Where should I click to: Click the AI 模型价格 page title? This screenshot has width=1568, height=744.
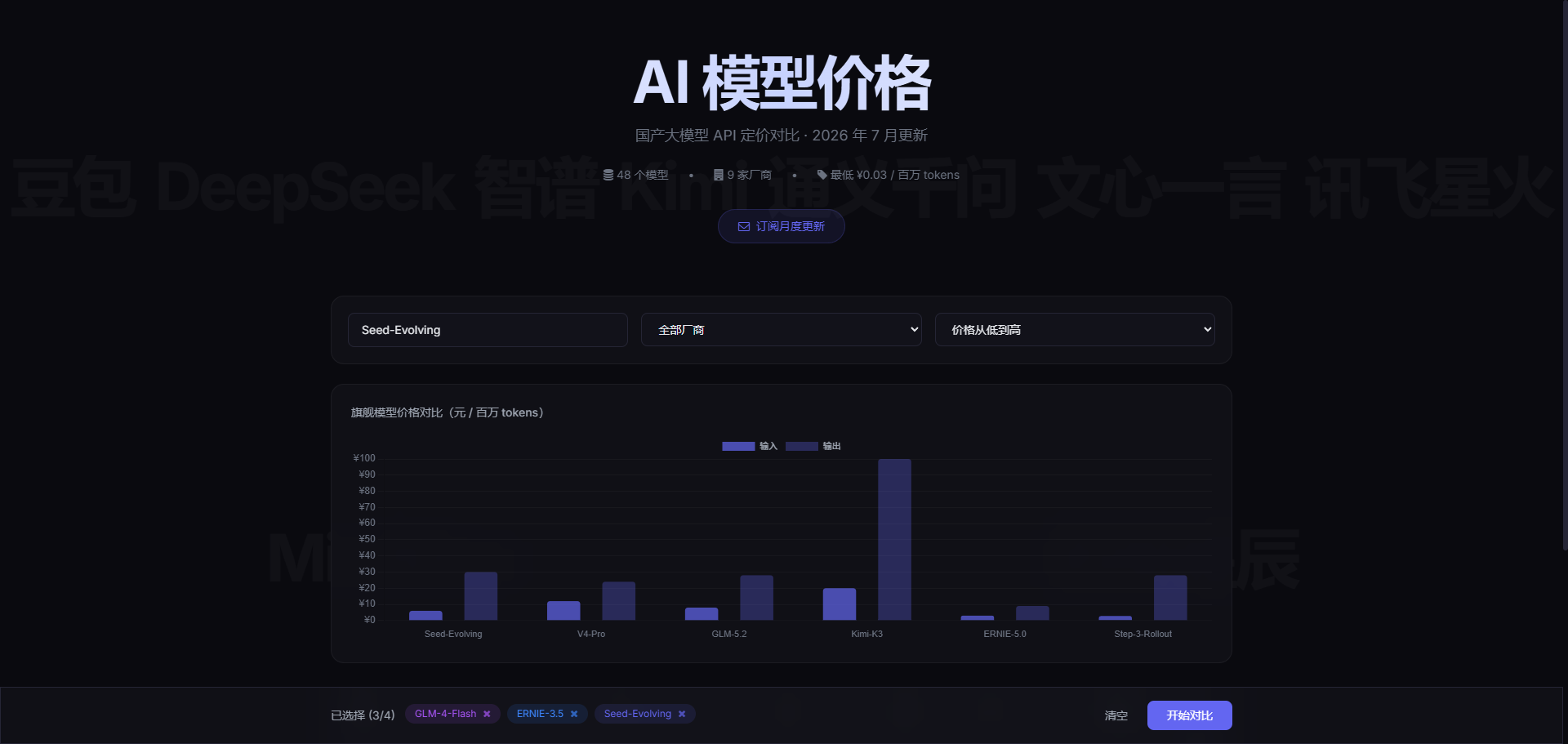782,82
